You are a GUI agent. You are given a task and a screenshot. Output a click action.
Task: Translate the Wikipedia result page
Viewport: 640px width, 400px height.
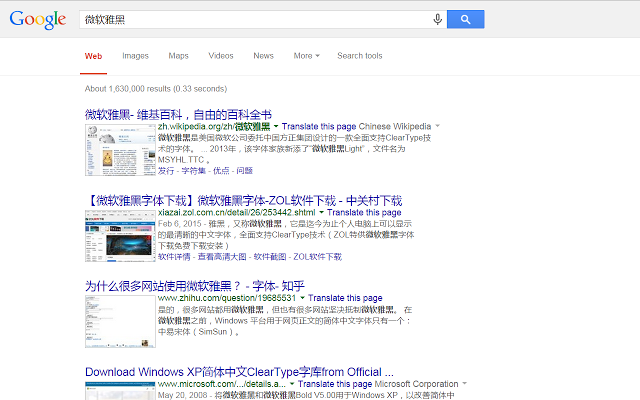(x=319, y=127)
